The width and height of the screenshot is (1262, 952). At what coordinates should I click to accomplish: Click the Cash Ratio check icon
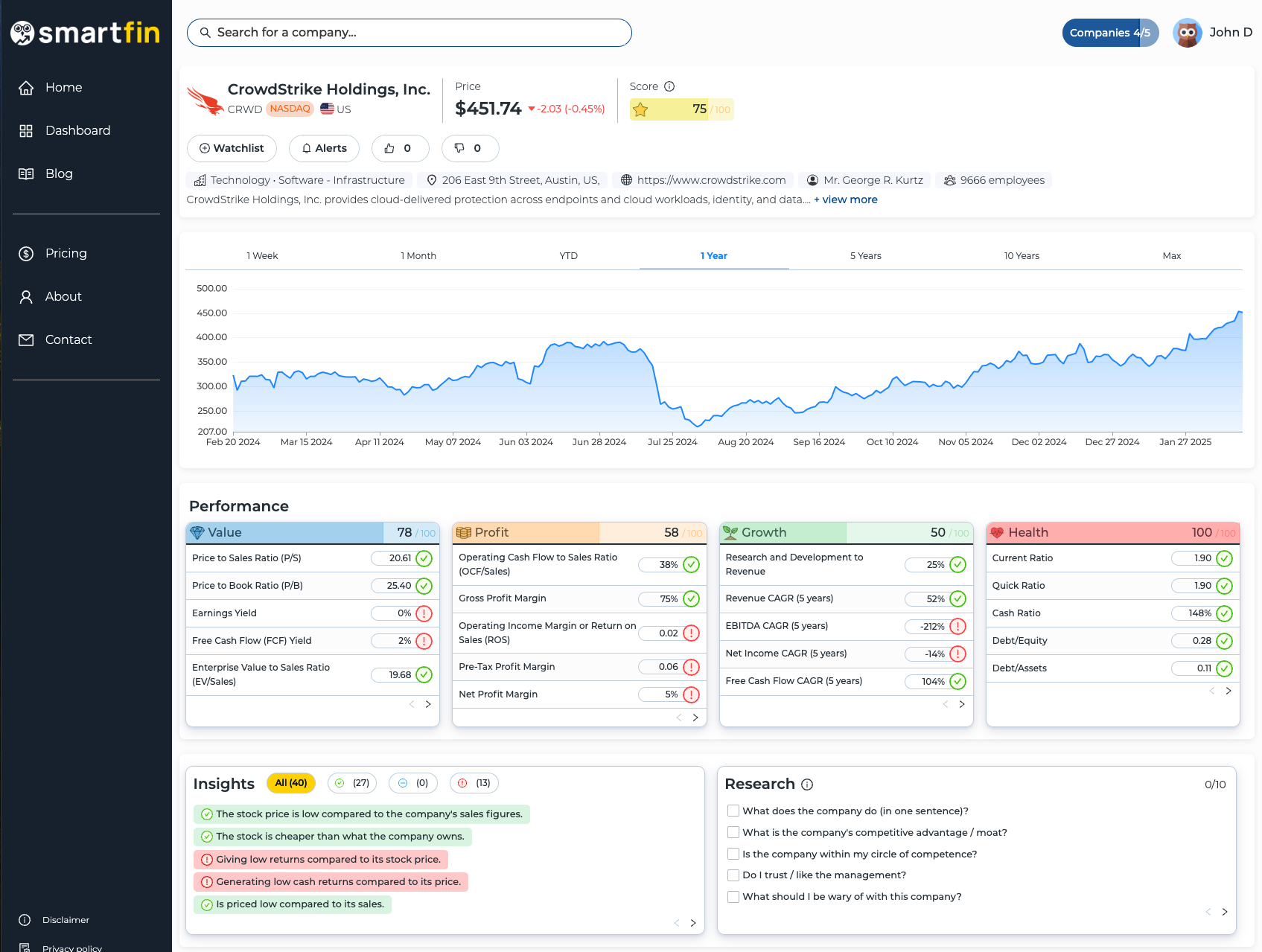1224,613
